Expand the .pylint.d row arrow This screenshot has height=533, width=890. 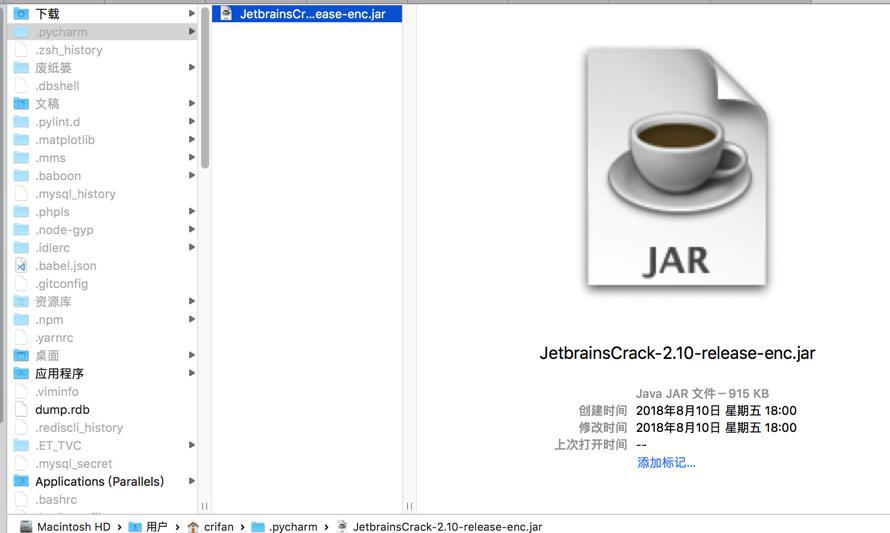pyautogui.click(x=192, y=121)
